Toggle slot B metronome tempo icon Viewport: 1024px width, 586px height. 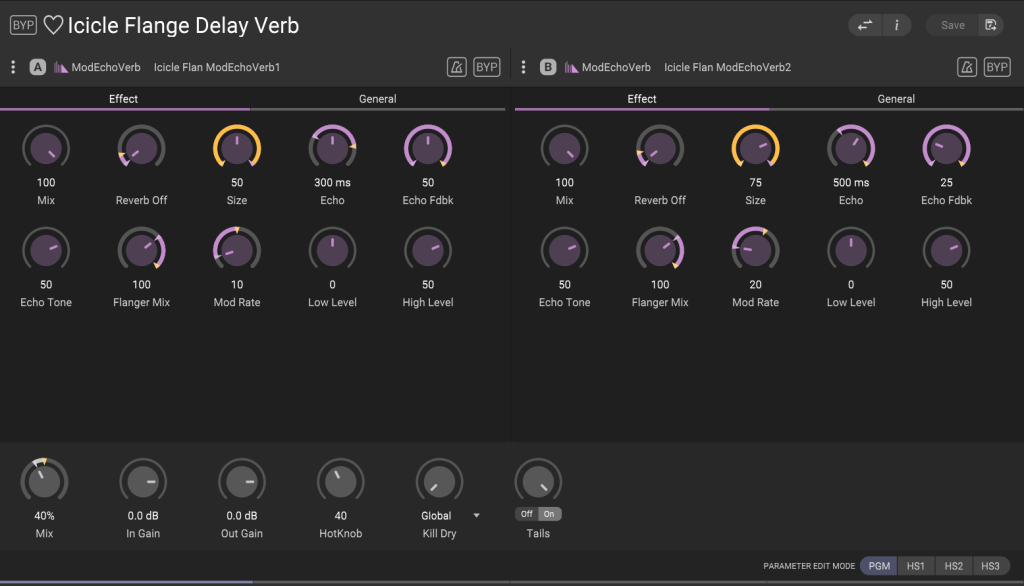click(x=967, y=67)
